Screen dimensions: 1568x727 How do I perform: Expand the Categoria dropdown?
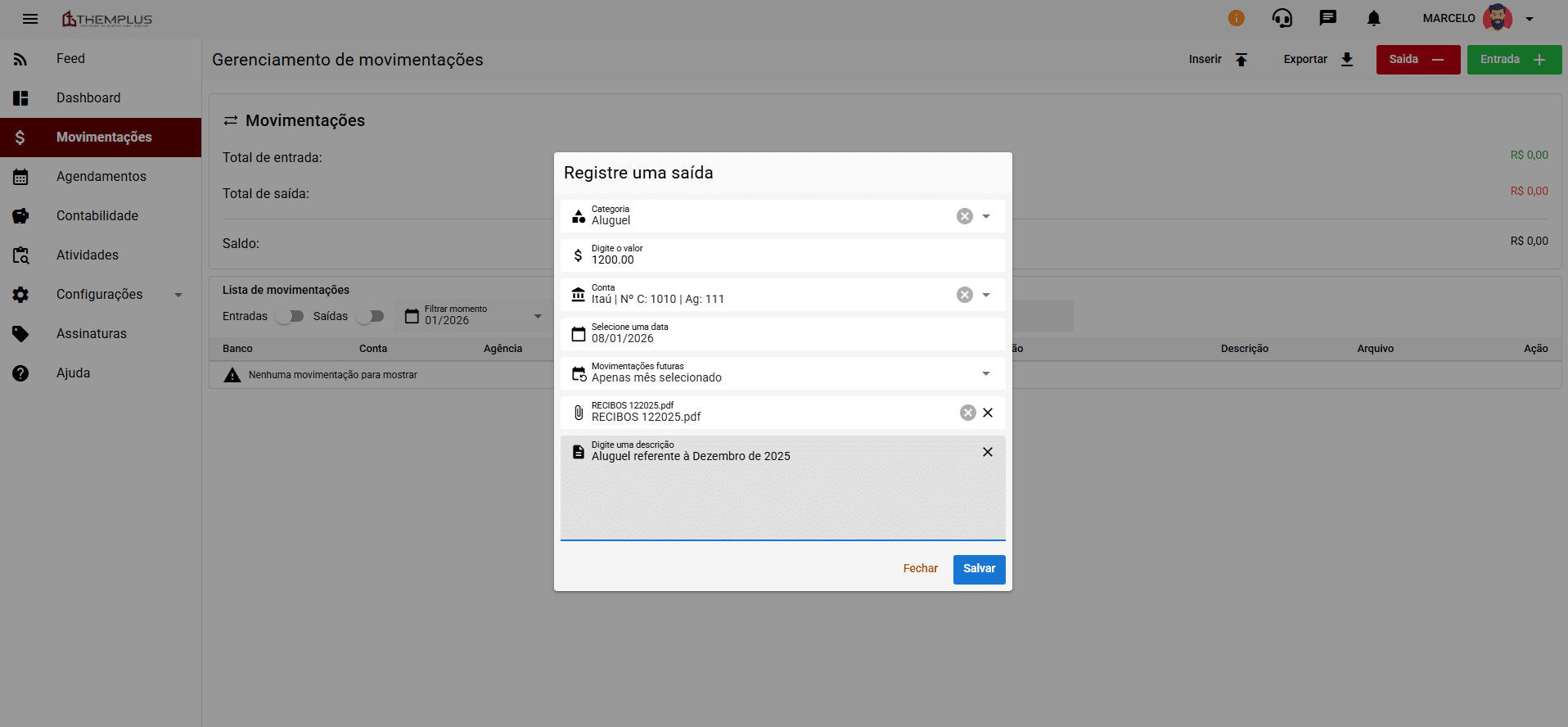pyautogui.click(x=986, y=216)
